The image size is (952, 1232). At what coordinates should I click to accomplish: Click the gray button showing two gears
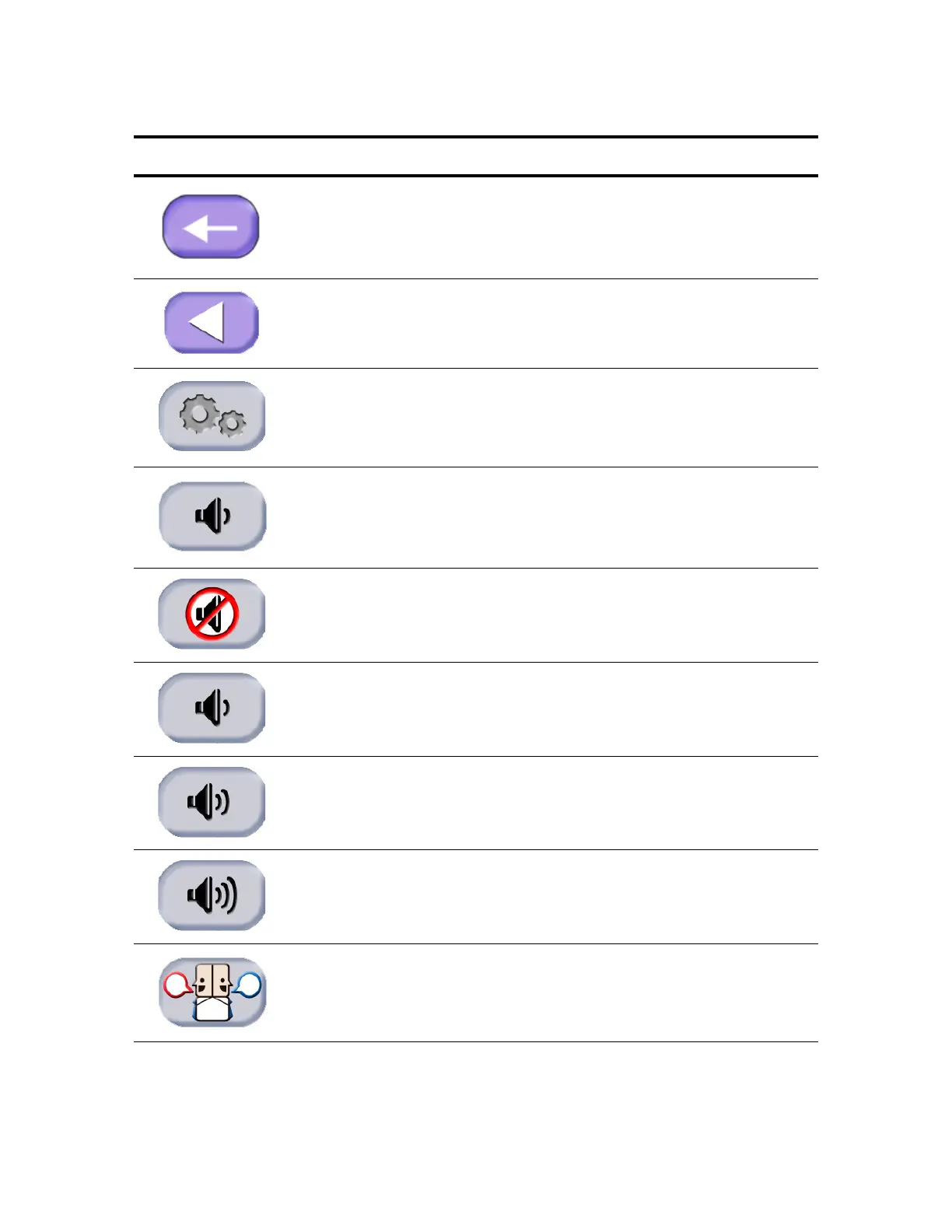click(x=212, y=416)
